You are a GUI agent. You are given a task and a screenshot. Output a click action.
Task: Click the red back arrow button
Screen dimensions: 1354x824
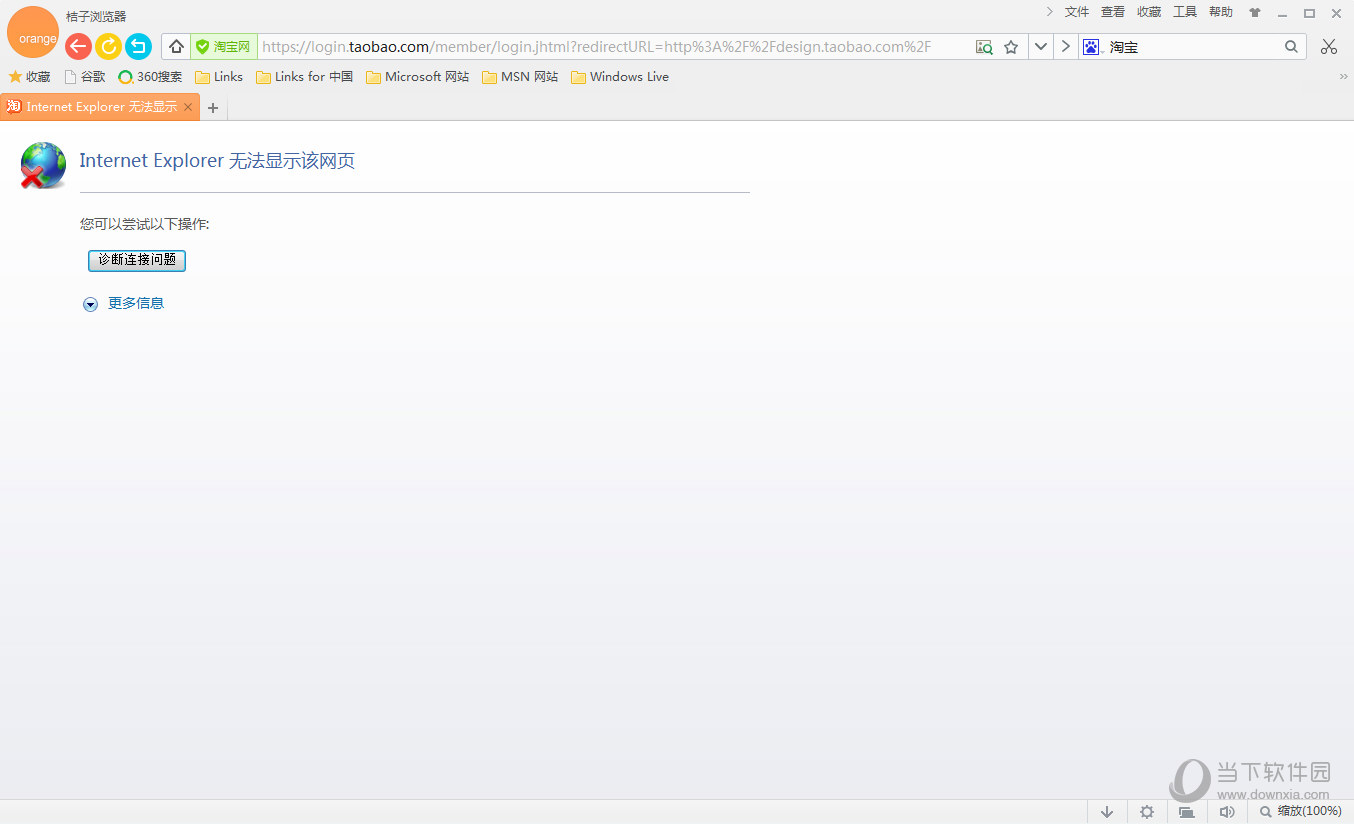point(78,46)
